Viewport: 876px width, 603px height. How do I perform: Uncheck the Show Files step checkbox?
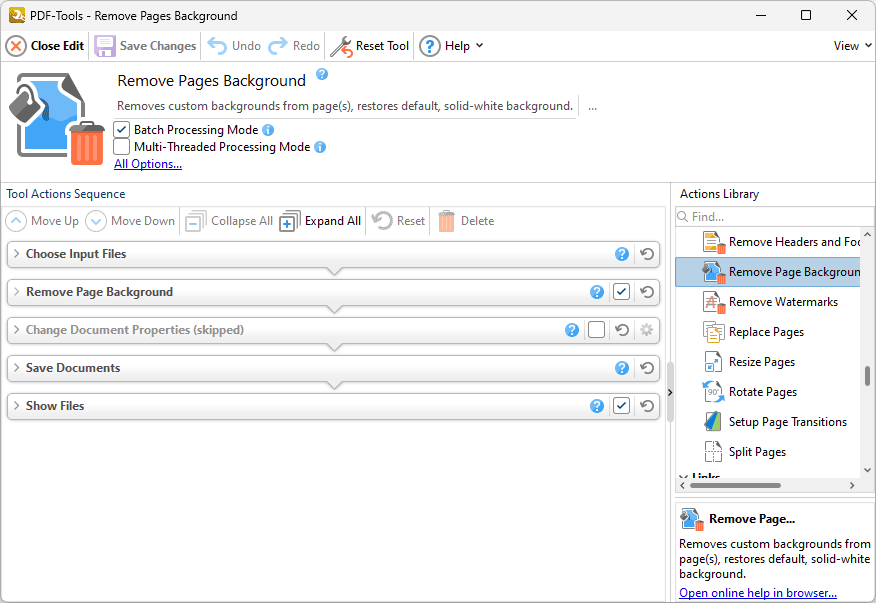(x=621, y=406)
